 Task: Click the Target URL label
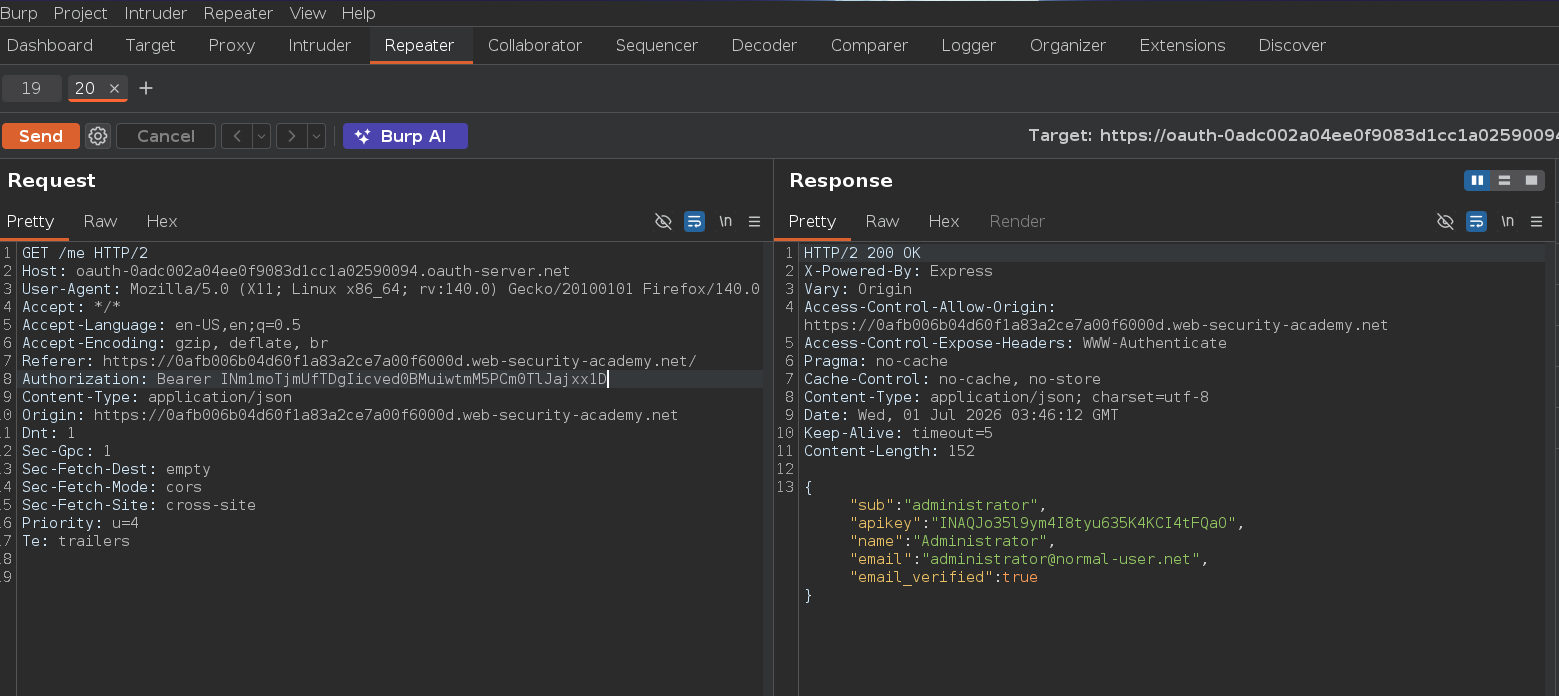(1292, 136)
